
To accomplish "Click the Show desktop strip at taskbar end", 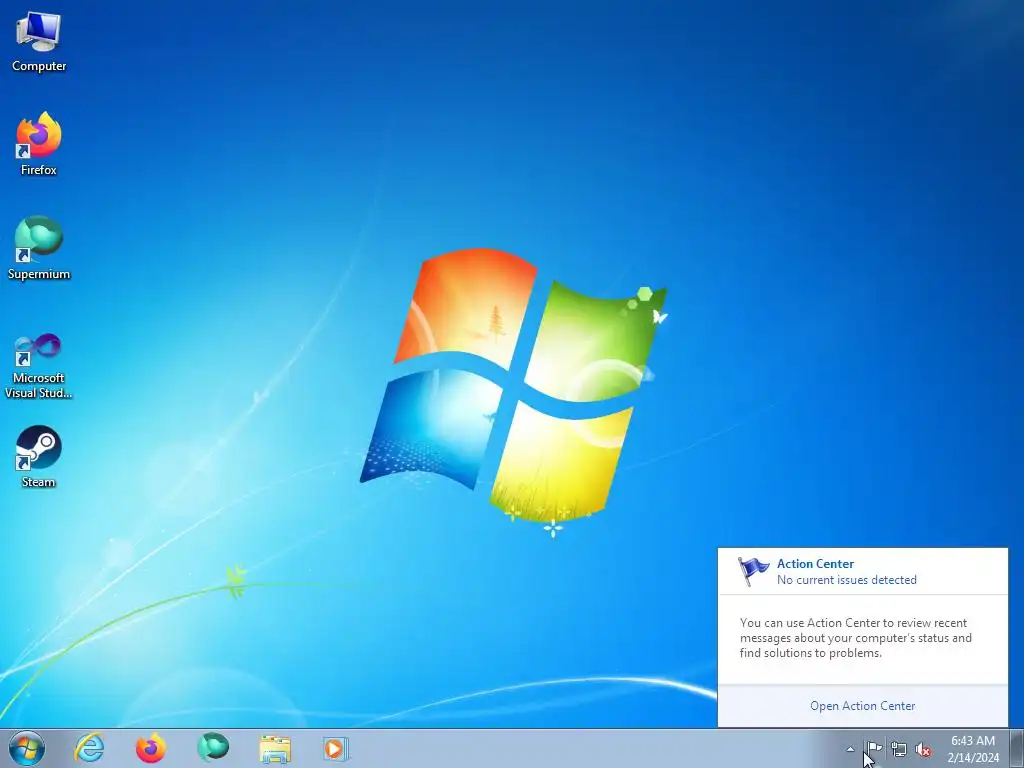I will pyautogui.click(x=1016, y=748).
